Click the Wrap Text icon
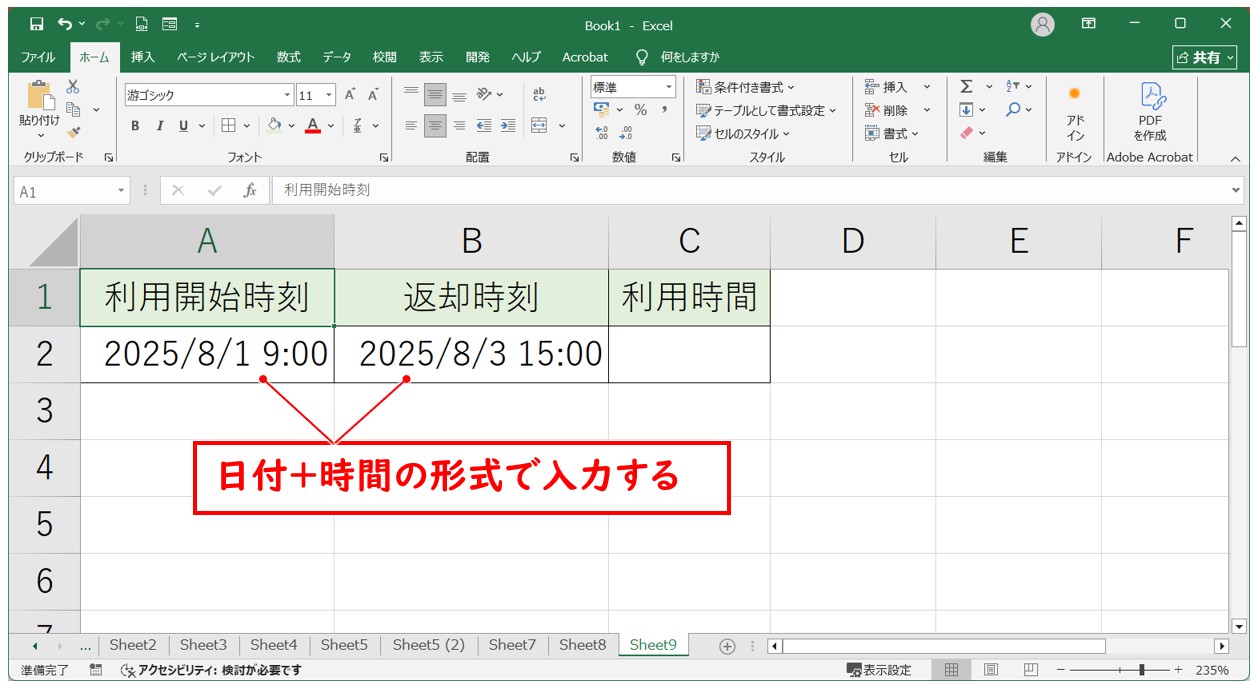The height and width of the screenshot is (688, 1257). click(540, 95)
